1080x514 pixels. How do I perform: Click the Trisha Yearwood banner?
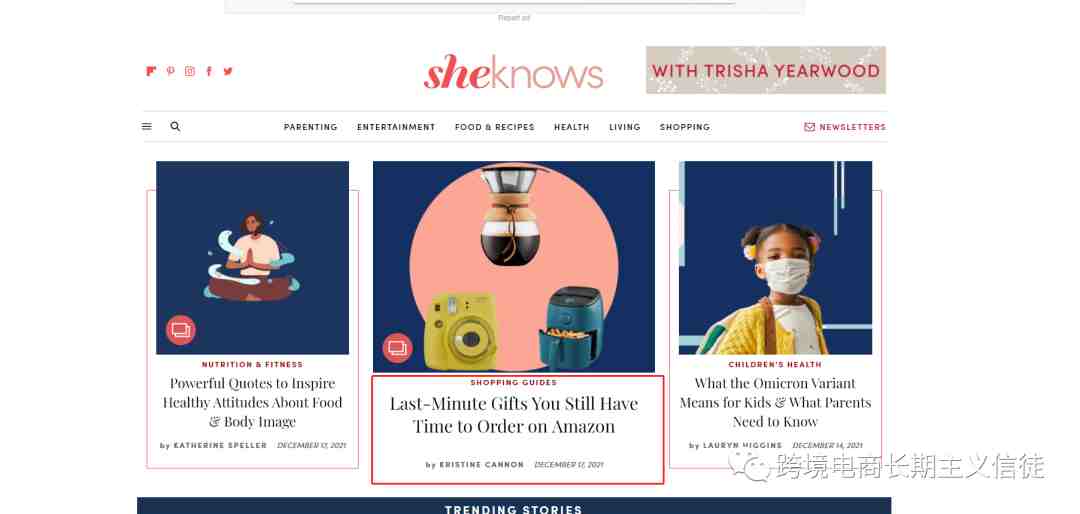click(x=766, y=70)
